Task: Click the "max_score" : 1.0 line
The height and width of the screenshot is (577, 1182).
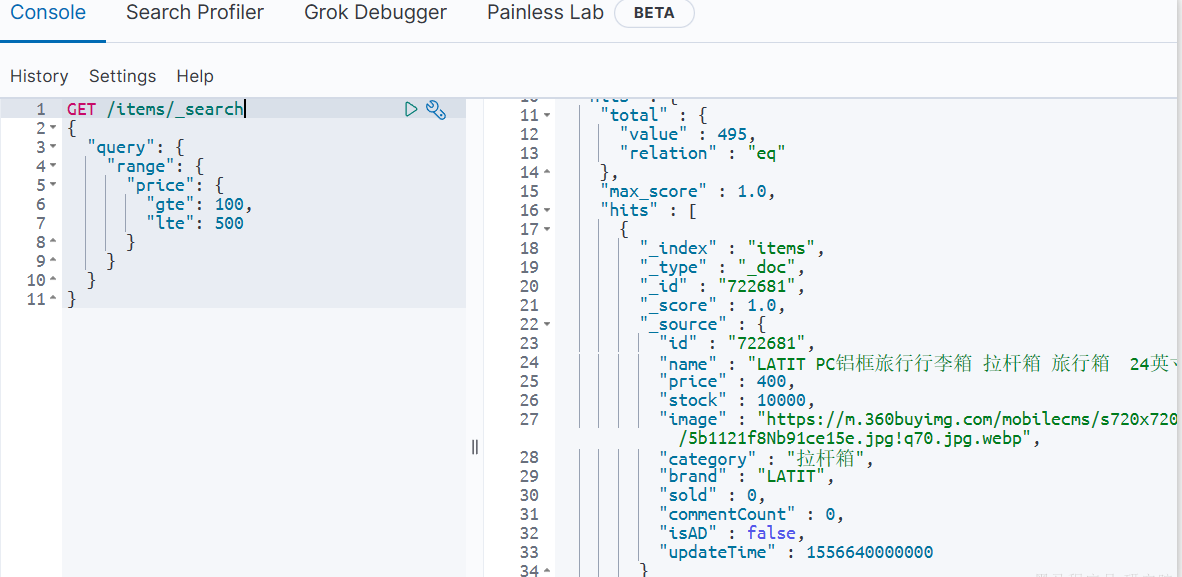Action: coord(687,192)
